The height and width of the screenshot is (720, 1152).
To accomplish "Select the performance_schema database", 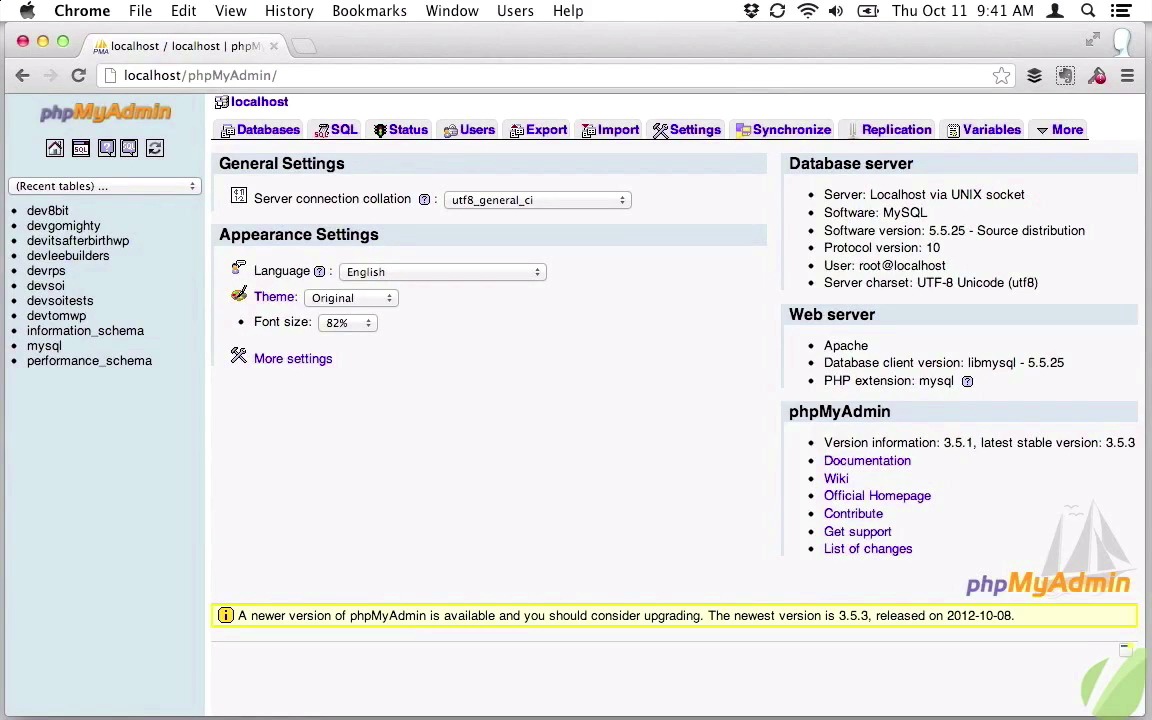I will 89,361.
